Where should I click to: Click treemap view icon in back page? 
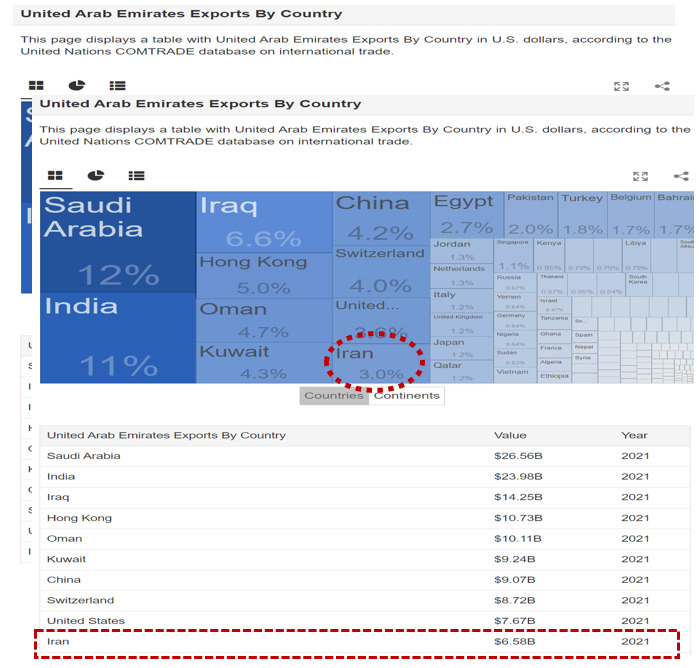coord(36,85)
